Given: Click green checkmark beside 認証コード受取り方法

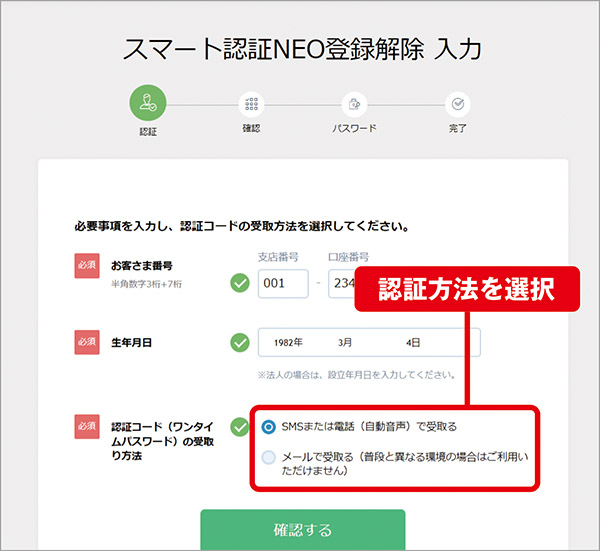Looking at the screenshot, I should 240,427.
